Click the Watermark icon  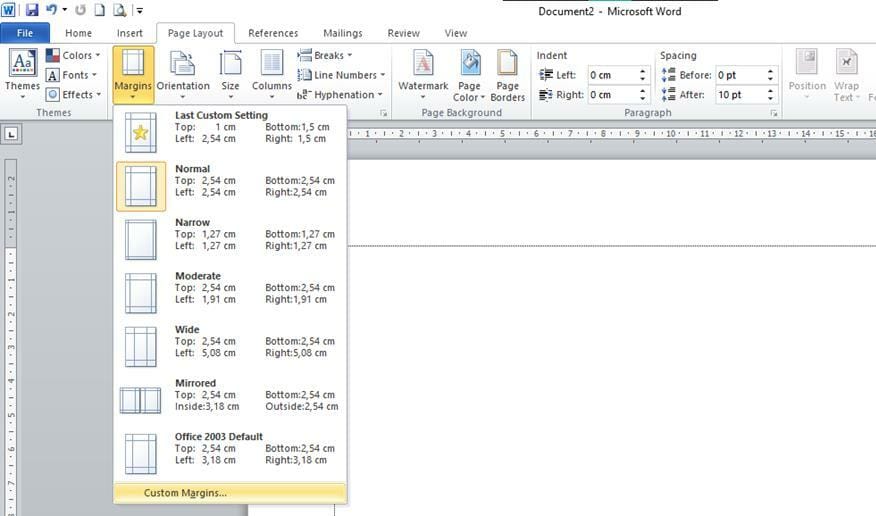click(x=423, y=66)
